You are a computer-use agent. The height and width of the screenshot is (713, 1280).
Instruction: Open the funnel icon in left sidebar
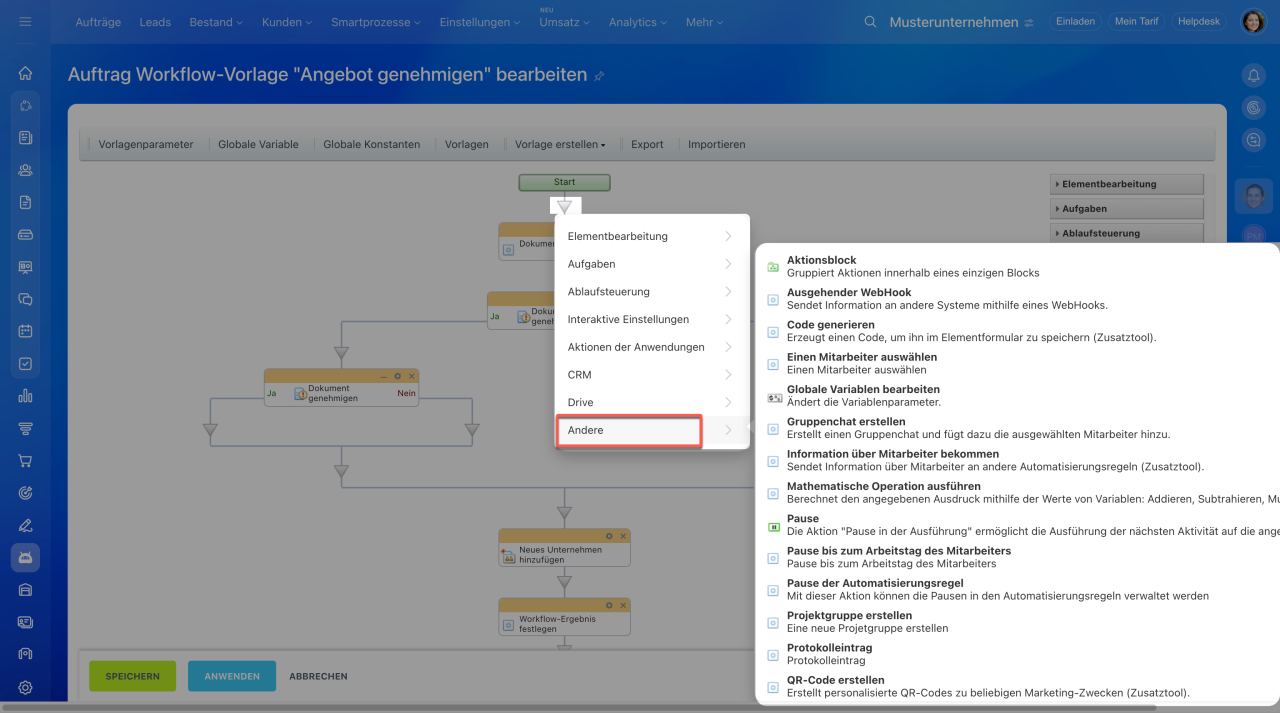pos(25,428)
